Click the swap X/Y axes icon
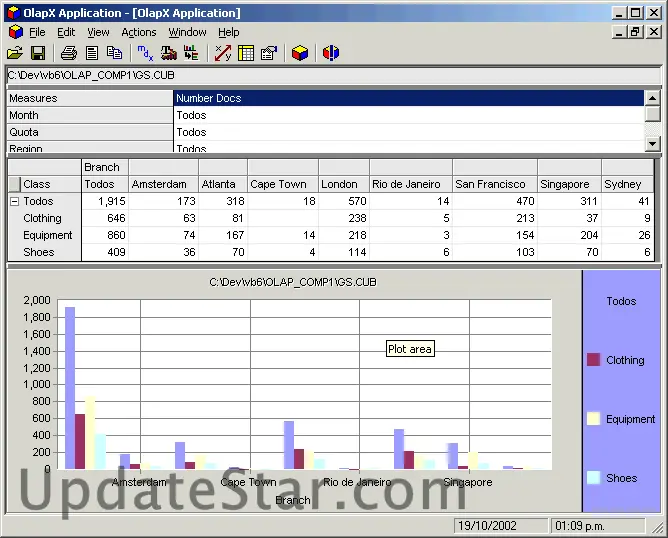The image size is (668, 538). (x=222, y=53)
